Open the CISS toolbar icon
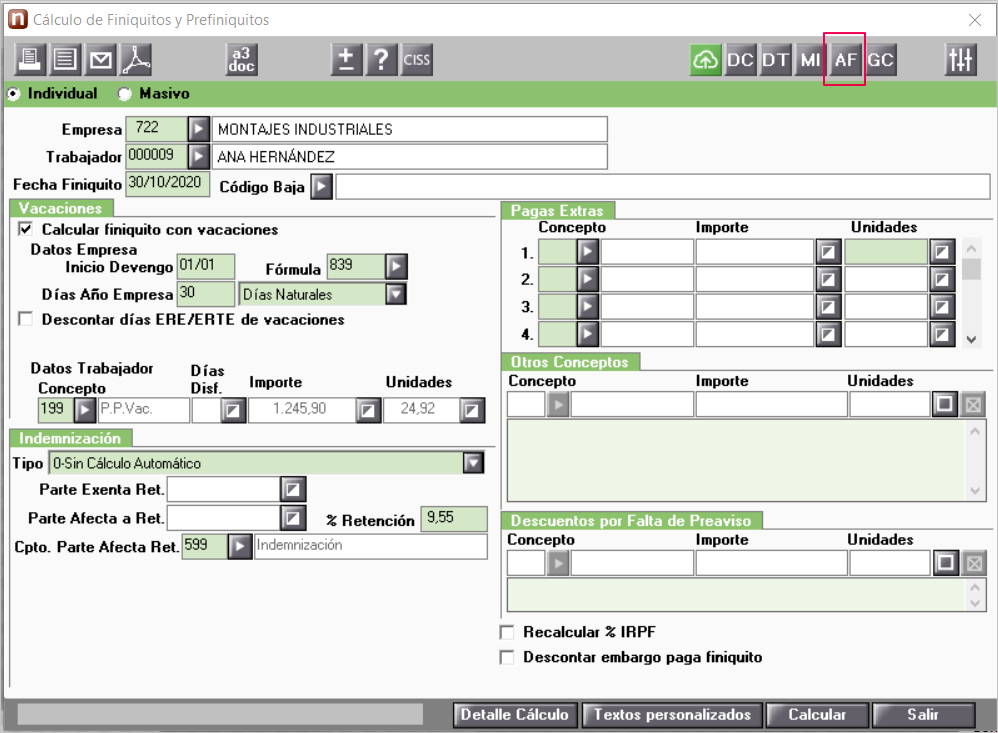 click(x=417, y=60)
